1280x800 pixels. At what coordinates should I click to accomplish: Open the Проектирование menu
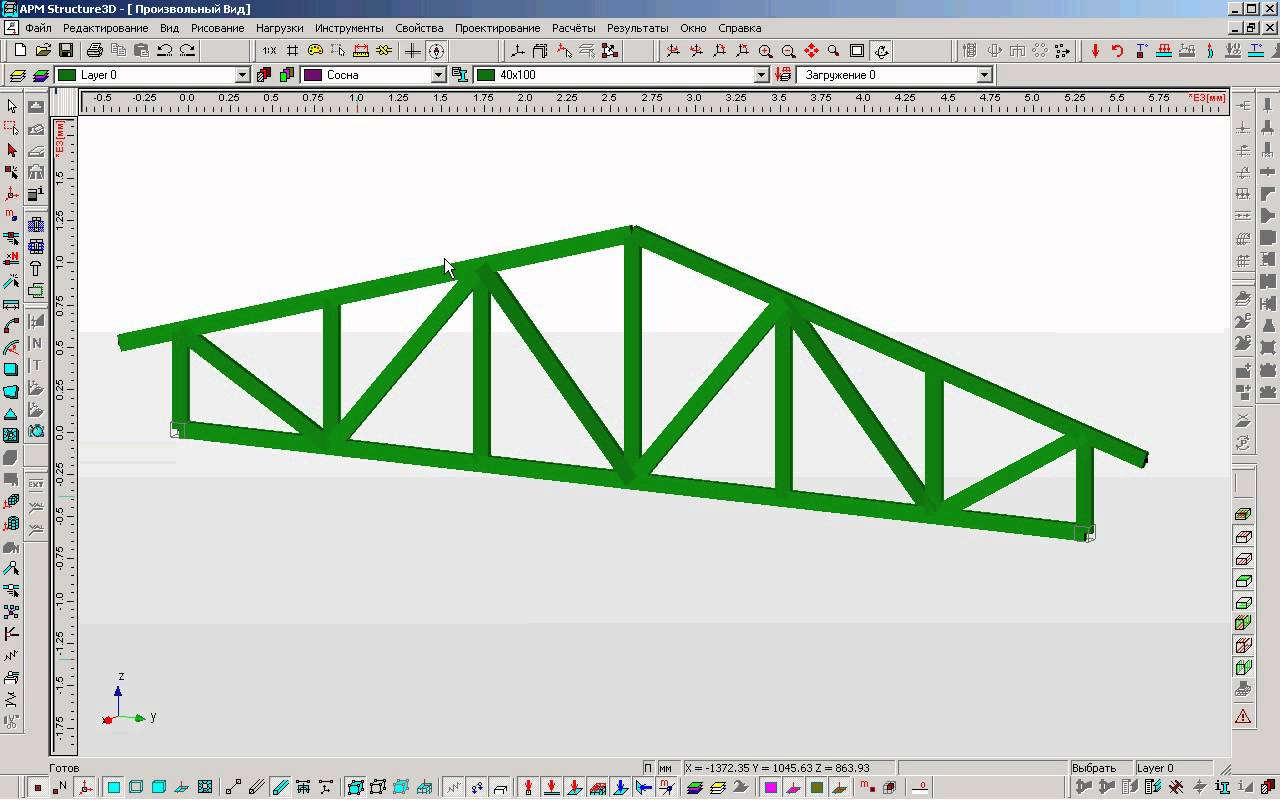click(x=497, y=28)
